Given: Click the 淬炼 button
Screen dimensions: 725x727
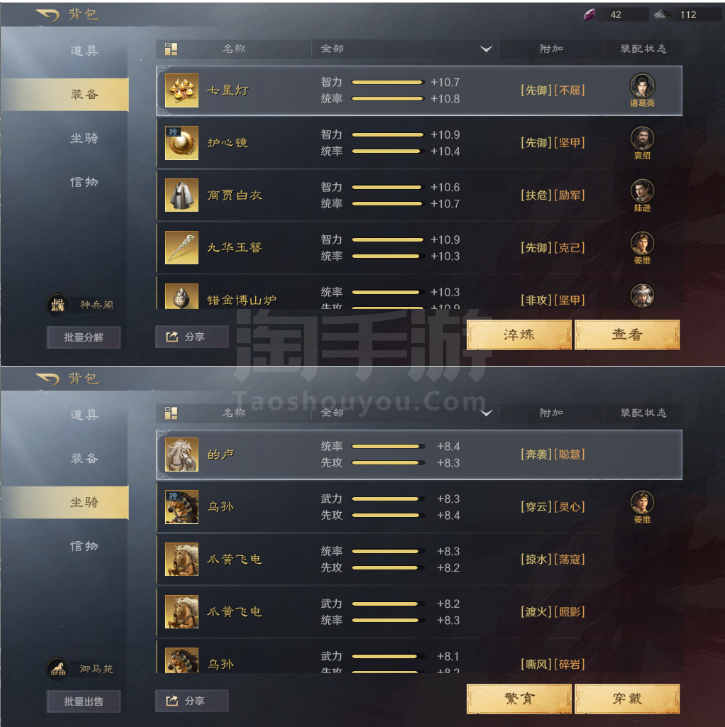Looking at the screenshot, I should pos(519,335).
